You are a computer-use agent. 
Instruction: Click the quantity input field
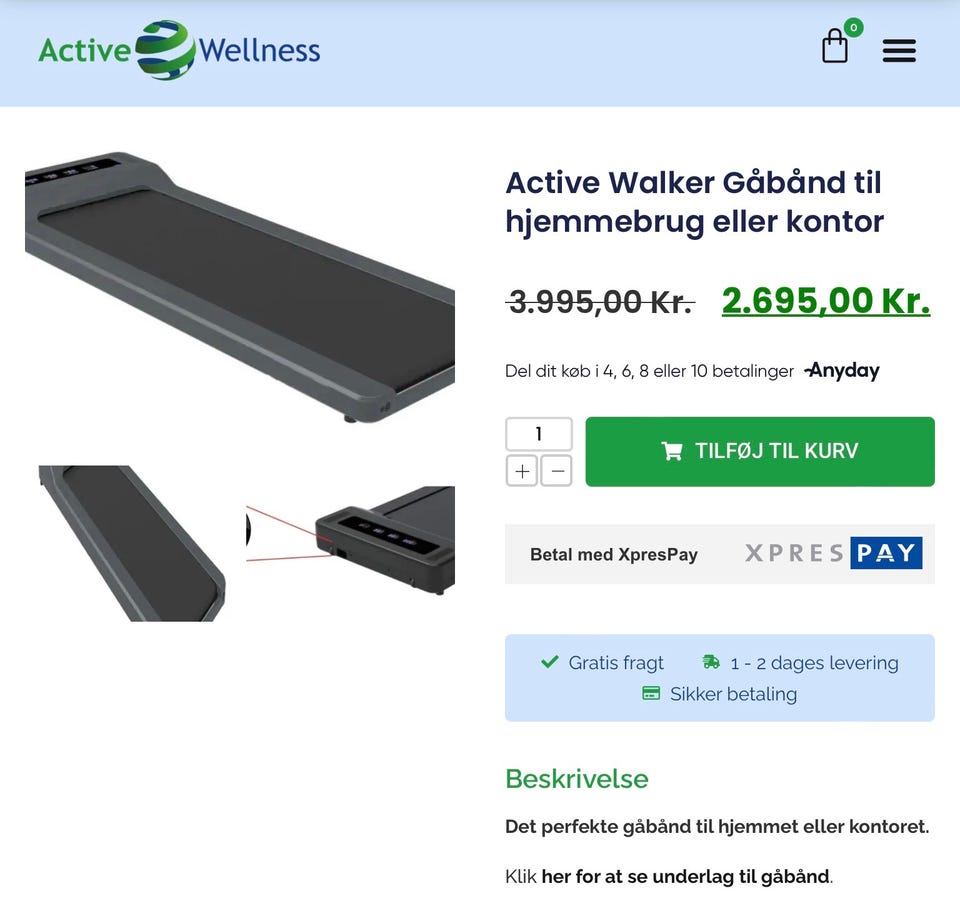(539, 434)
